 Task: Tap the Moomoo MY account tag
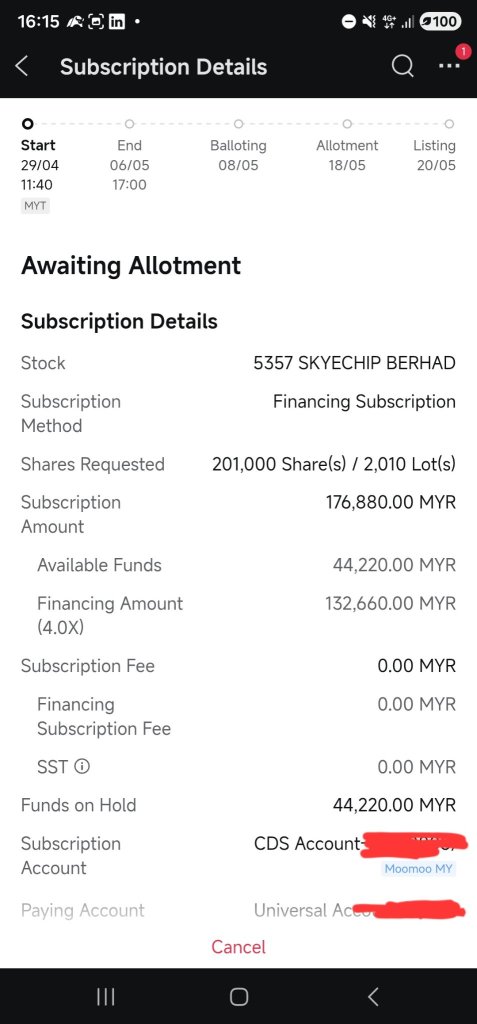(x=418, y=869)
